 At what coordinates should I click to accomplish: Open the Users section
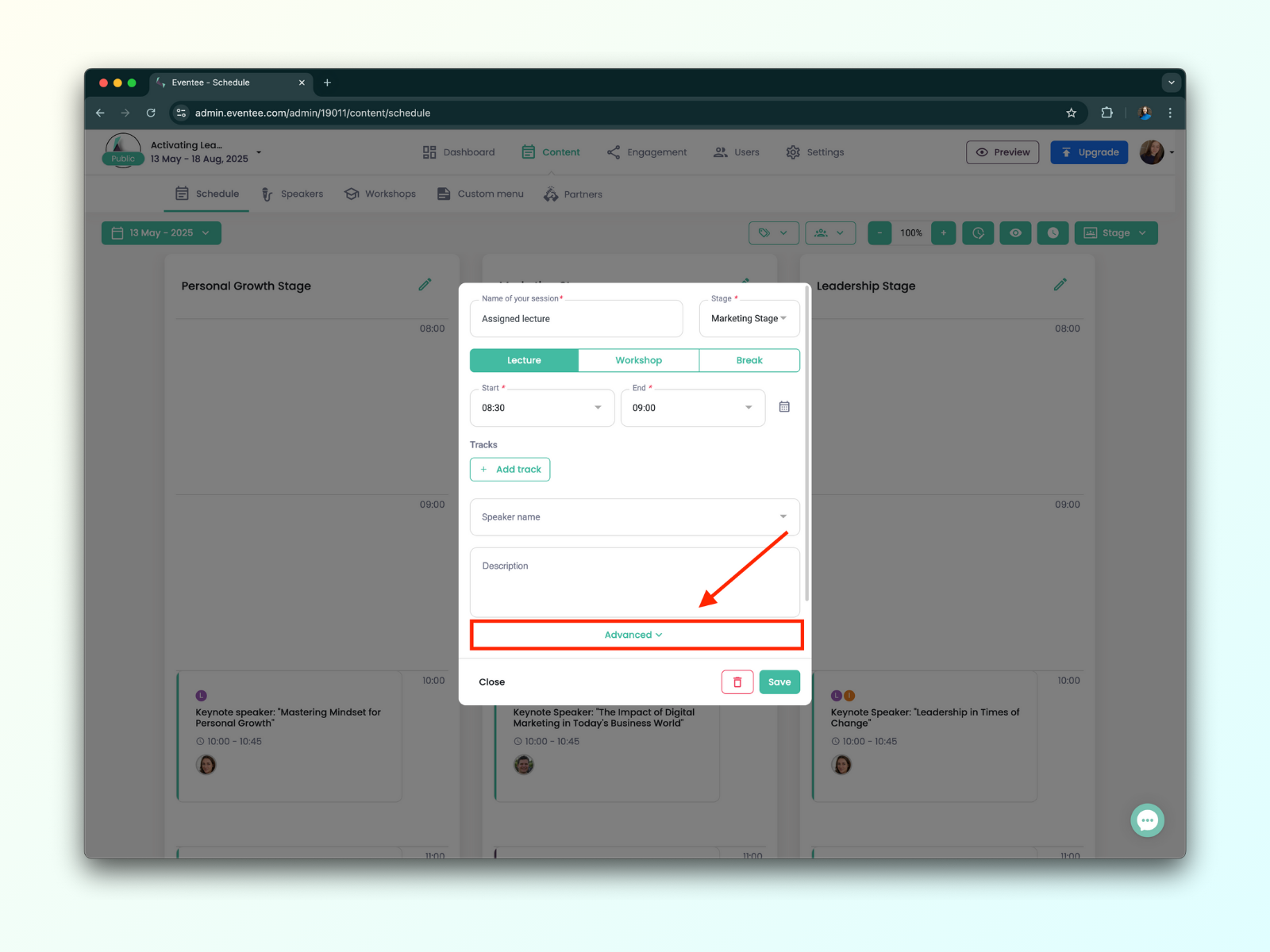tap(737, 152)
